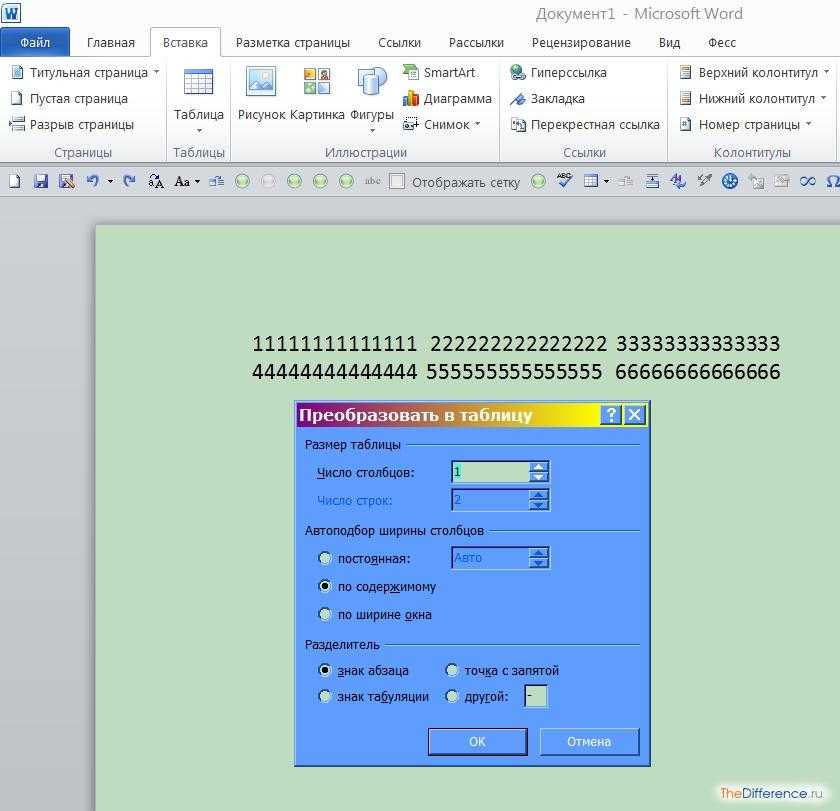Expand the Верхний колонтитул dropdown
Image resolution: width=840 pixels, height=811 pixels.
(826, 72)
